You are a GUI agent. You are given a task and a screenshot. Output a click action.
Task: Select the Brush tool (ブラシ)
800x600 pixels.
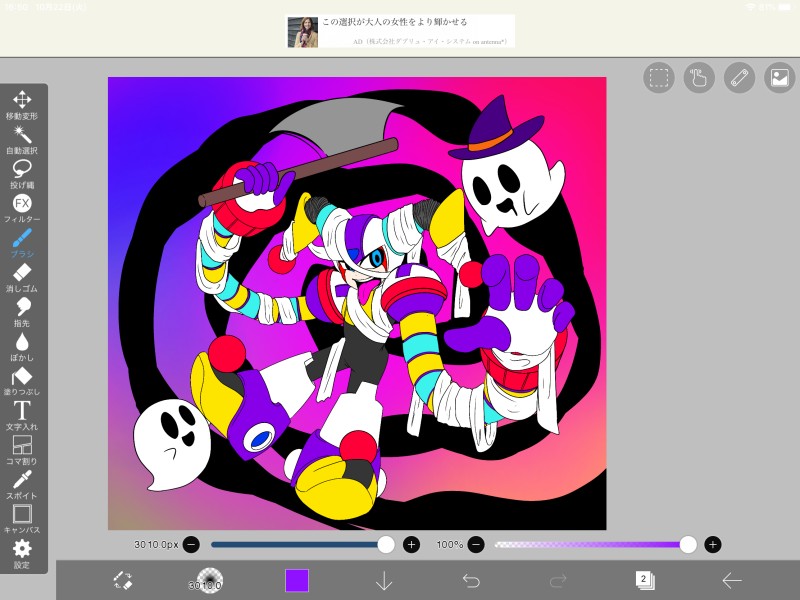(22, 243)
